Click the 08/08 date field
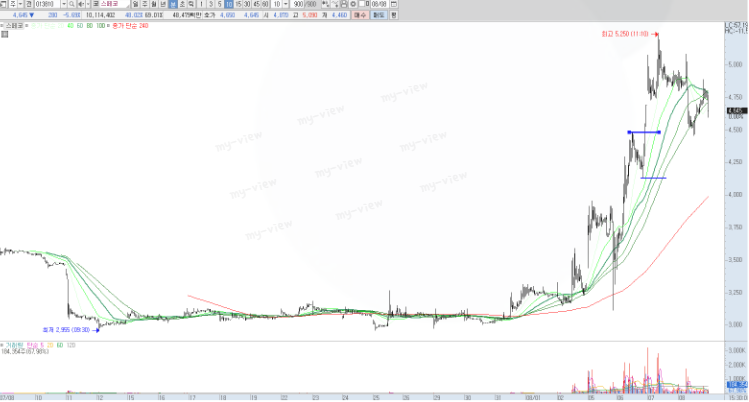This screenshot has height=402, width=749. (379, 4)
